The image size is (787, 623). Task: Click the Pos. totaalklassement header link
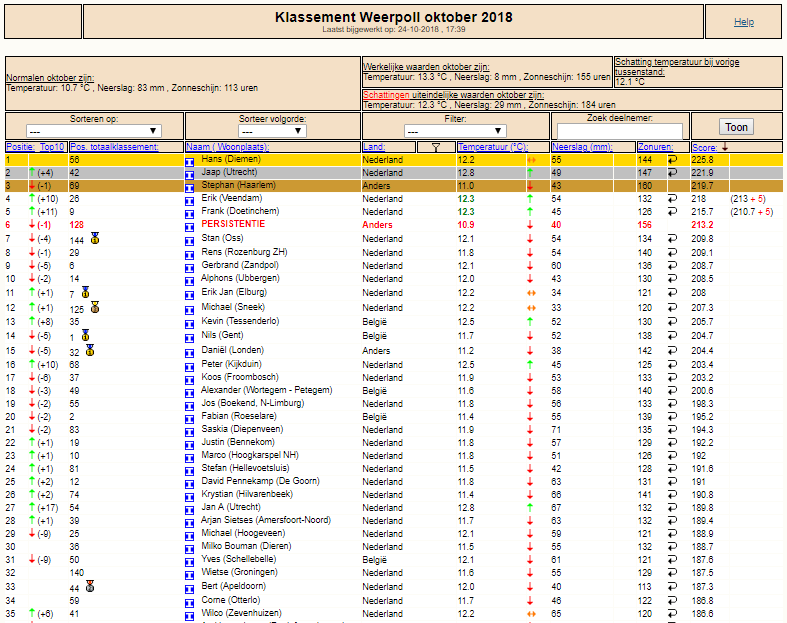(114, 147)
